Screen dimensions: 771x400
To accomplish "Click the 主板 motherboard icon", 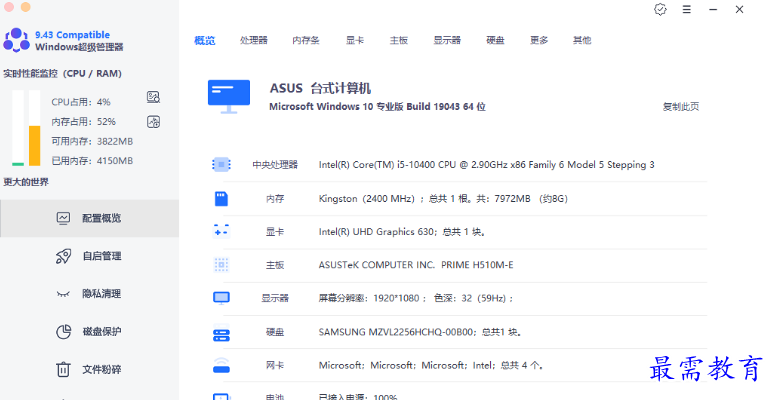I will tap(221, 265).
